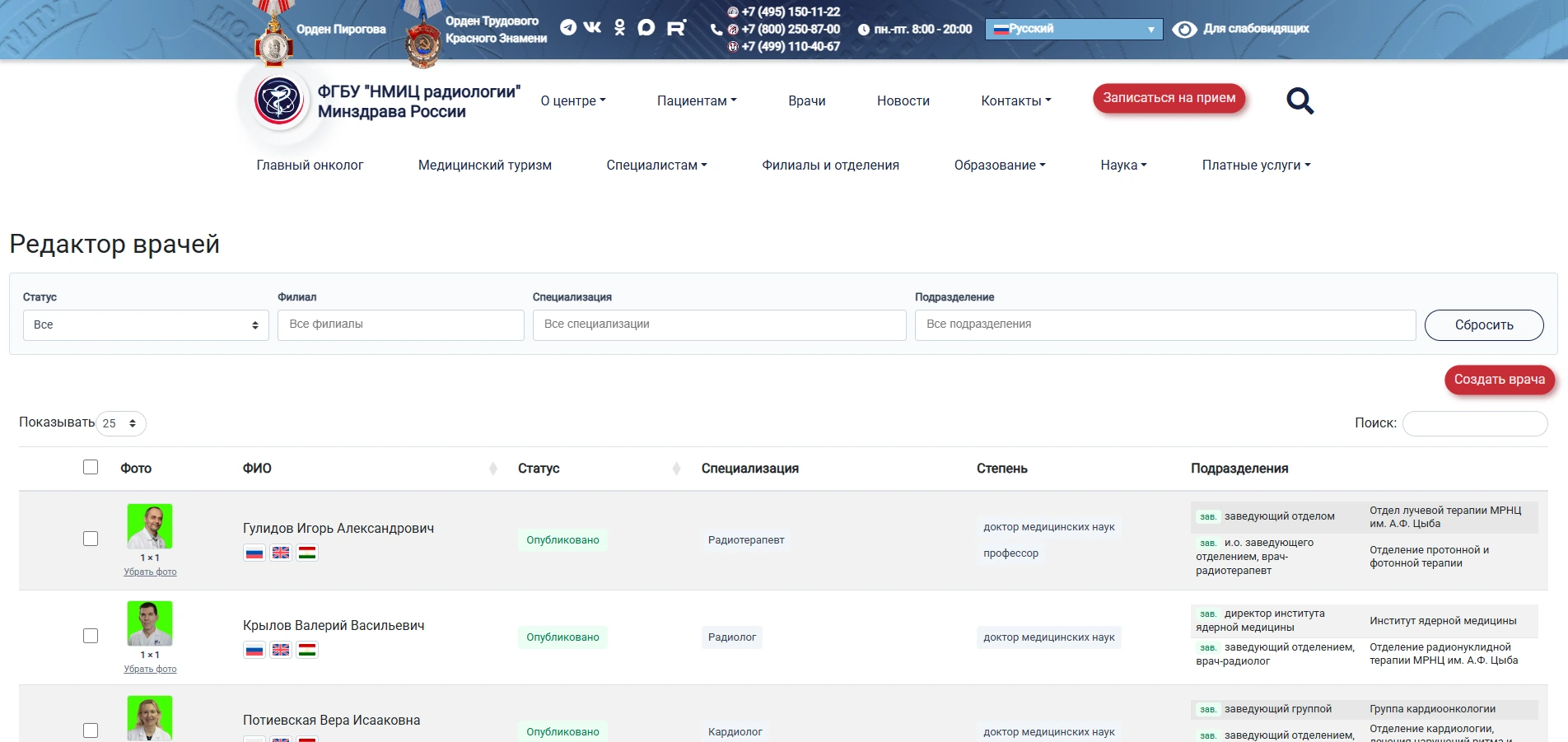1568x742 pixels.
Task: Sort table by Статус column arrows
Action: pos(676,469)
